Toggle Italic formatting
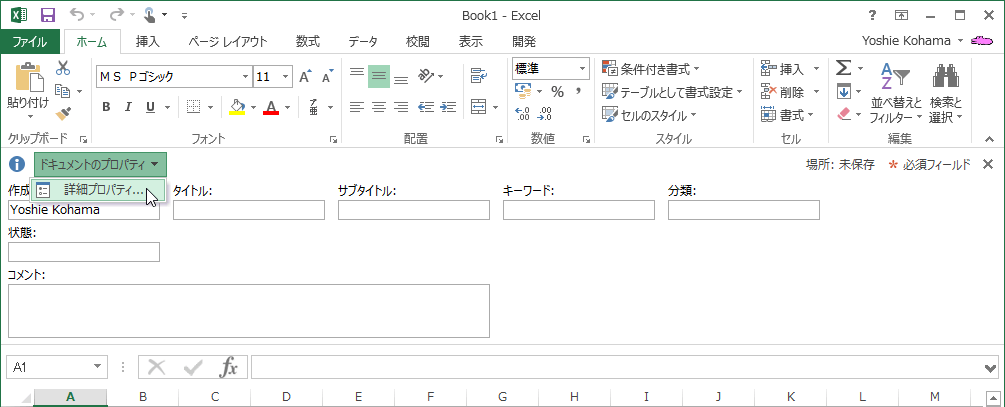The width and height of the screenshot is (1005, 407). [129, 107]
